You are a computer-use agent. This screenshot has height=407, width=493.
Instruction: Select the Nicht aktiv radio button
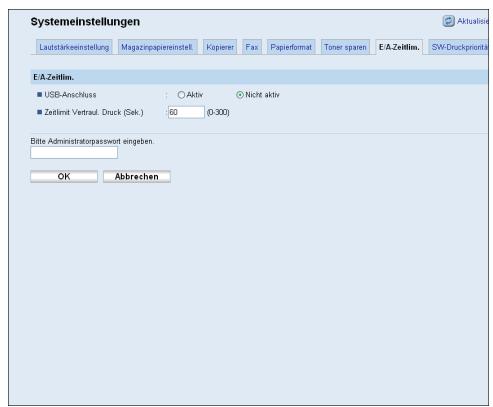pos(240,95)
